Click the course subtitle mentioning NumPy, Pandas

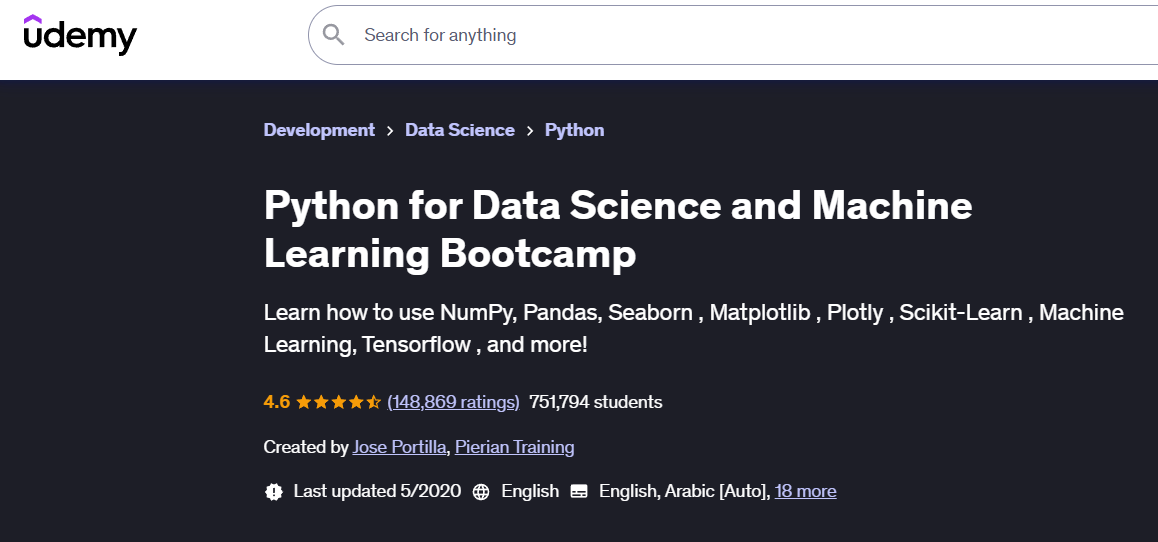coord(693,328)
